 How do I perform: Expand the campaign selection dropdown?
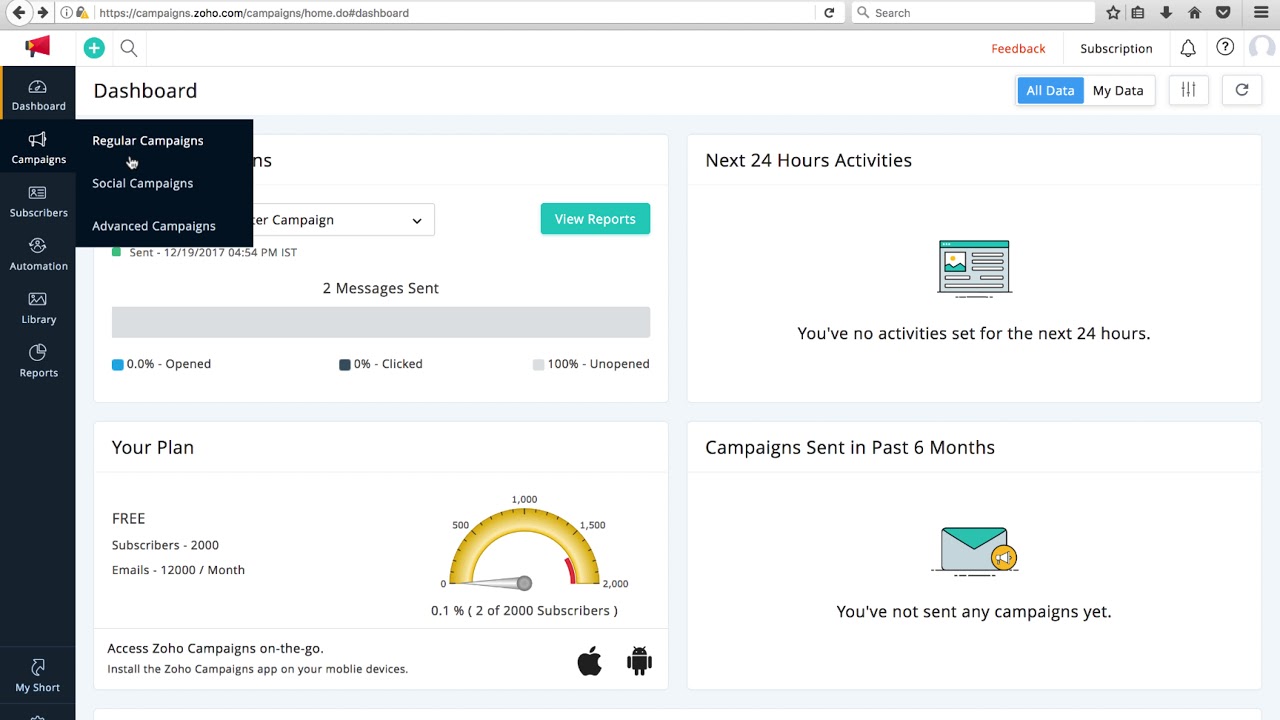click(x=416, y=219)
